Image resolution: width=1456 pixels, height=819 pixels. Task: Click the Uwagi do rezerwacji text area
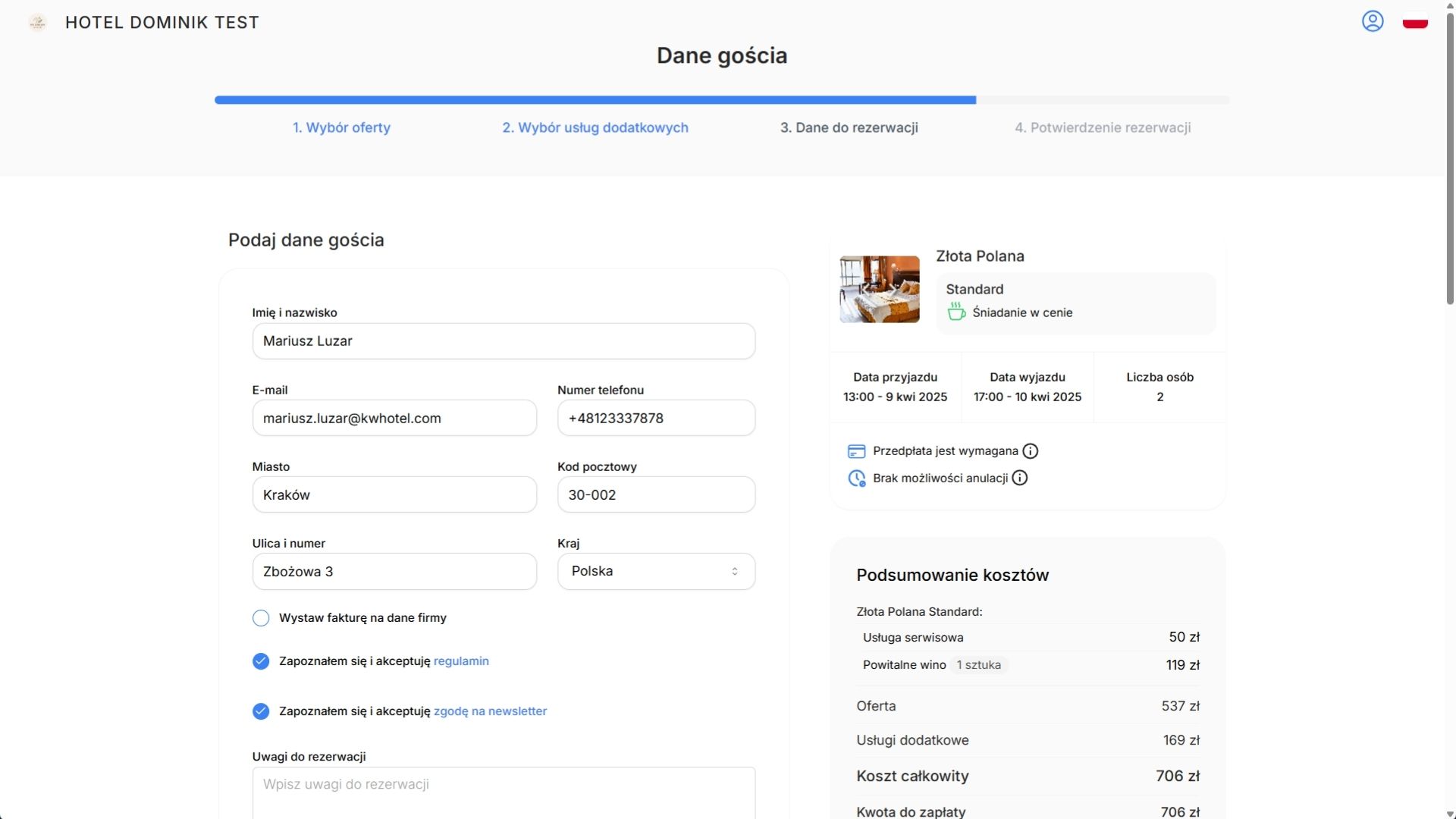click(x=504, y=792)
